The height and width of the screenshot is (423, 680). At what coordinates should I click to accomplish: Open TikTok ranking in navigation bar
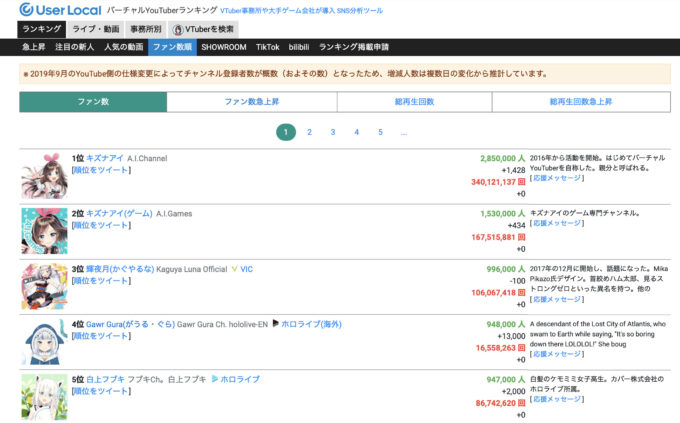[x=268, y=47]
